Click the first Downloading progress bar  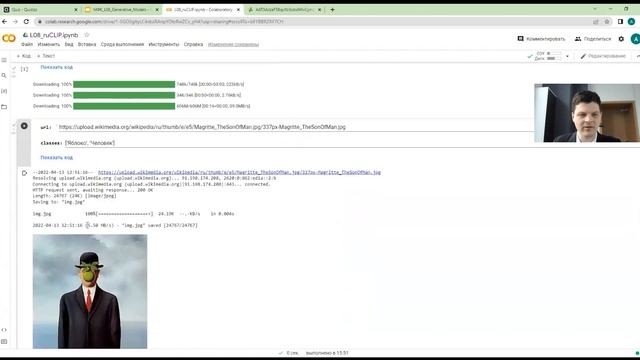pos(124,84)
